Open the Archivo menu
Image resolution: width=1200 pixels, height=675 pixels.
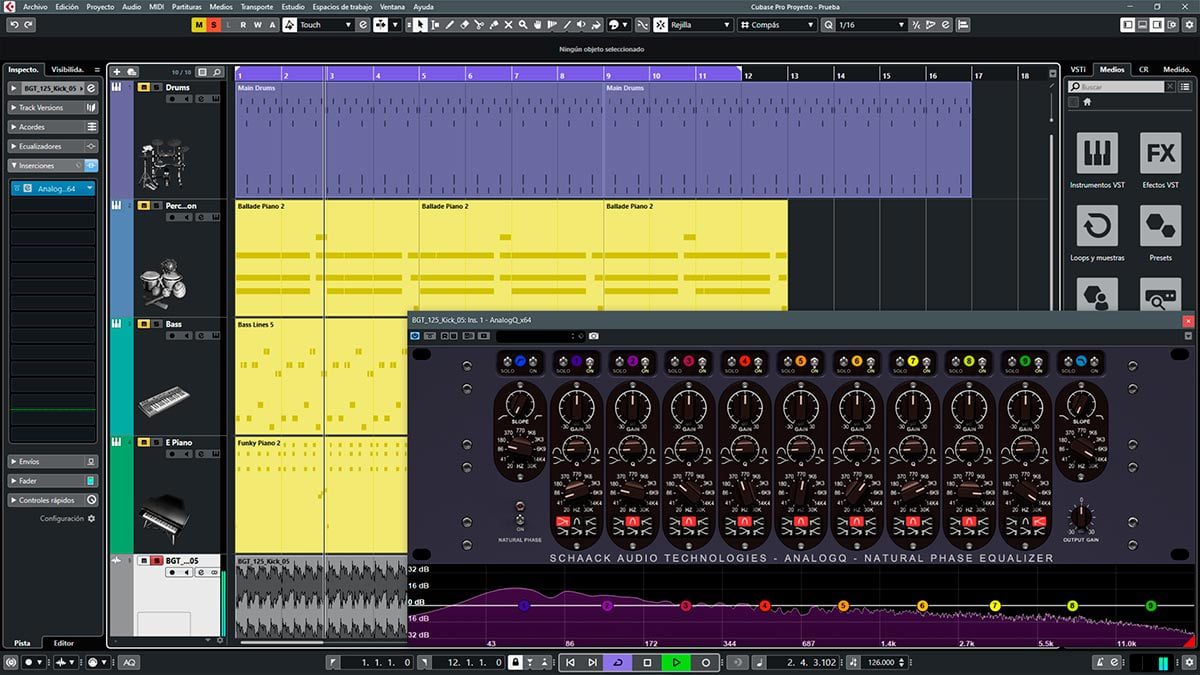click(34, 6)
